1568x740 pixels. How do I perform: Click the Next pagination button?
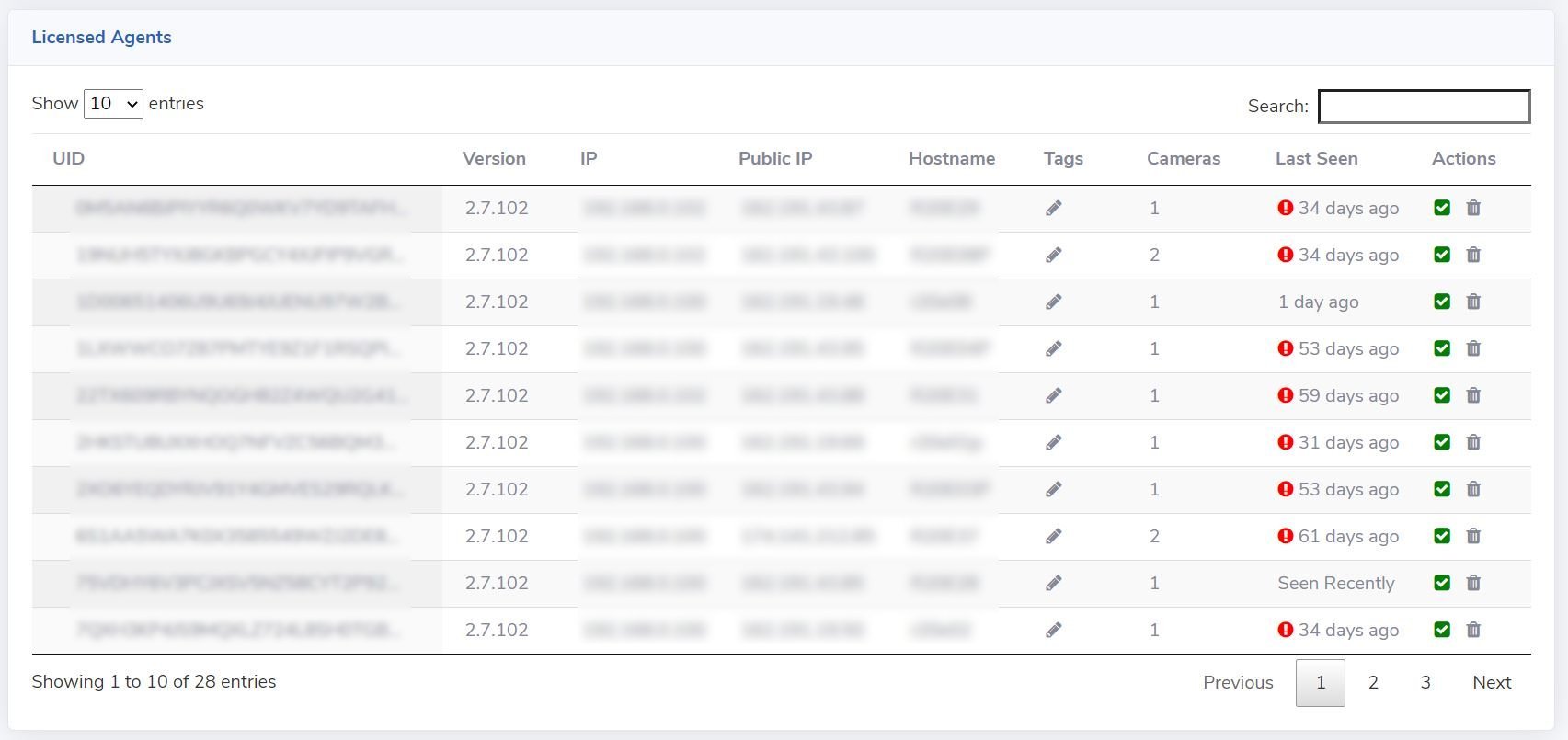point(1491,682)
